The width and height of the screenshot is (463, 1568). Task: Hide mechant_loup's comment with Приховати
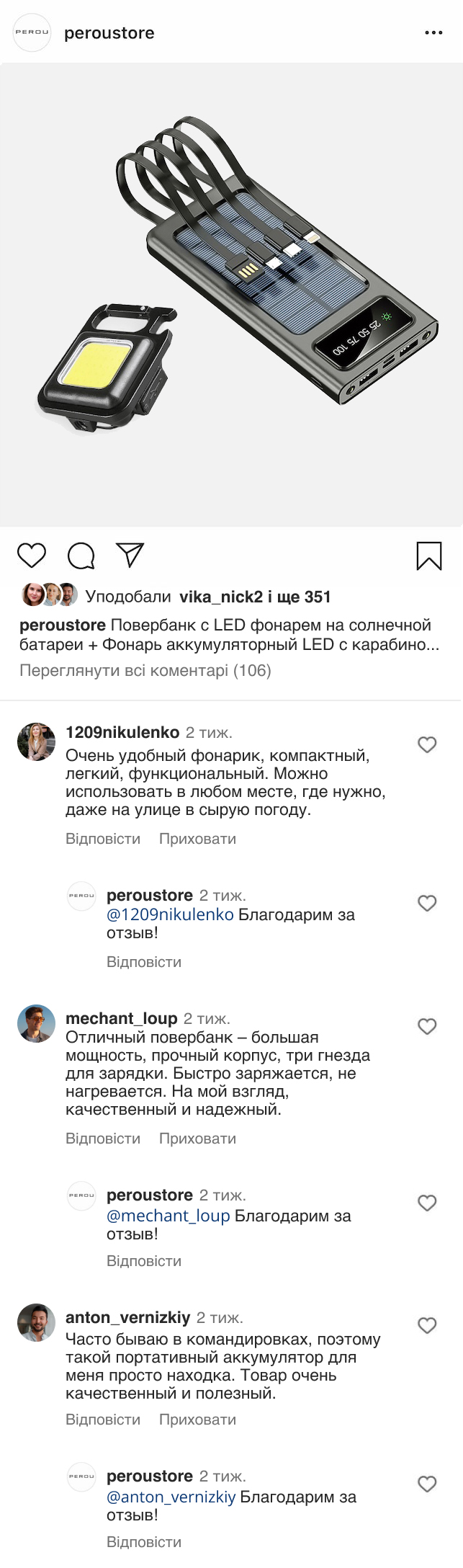pos(197,1139)
